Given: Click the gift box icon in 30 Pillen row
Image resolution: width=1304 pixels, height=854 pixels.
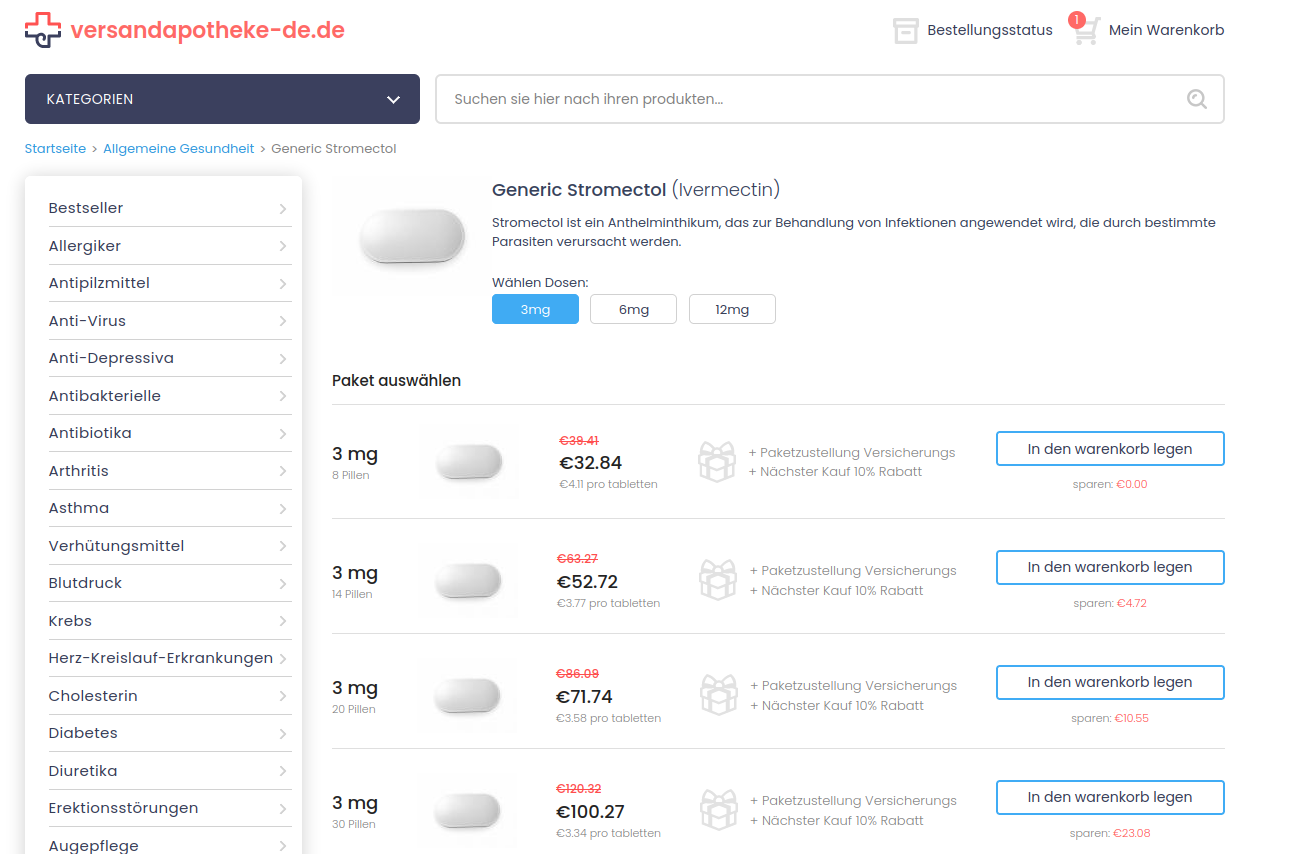Looking at the screenshot, I should pyautogui.click(x=718, y=810).
